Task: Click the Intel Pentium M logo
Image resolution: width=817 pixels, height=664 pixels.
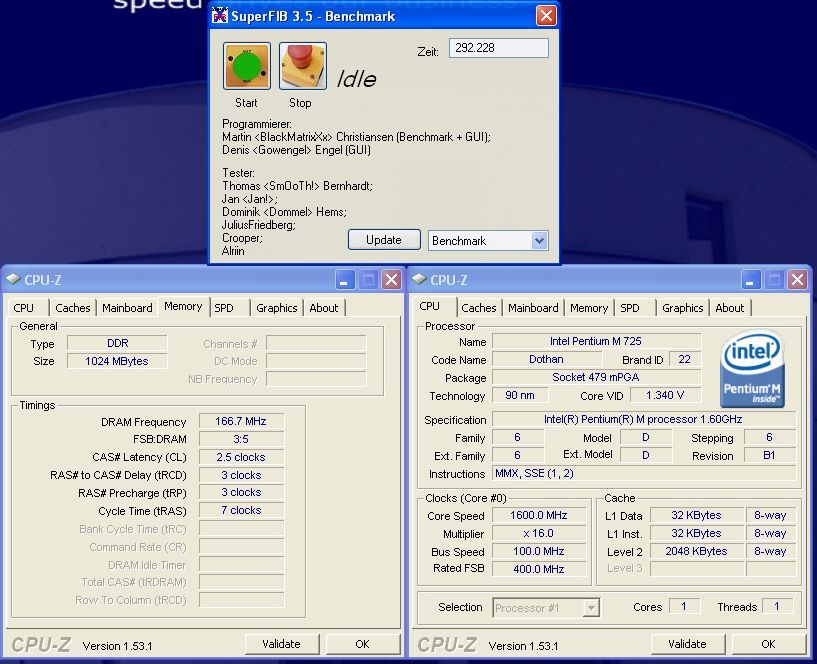Action: (x=753, y=370)
